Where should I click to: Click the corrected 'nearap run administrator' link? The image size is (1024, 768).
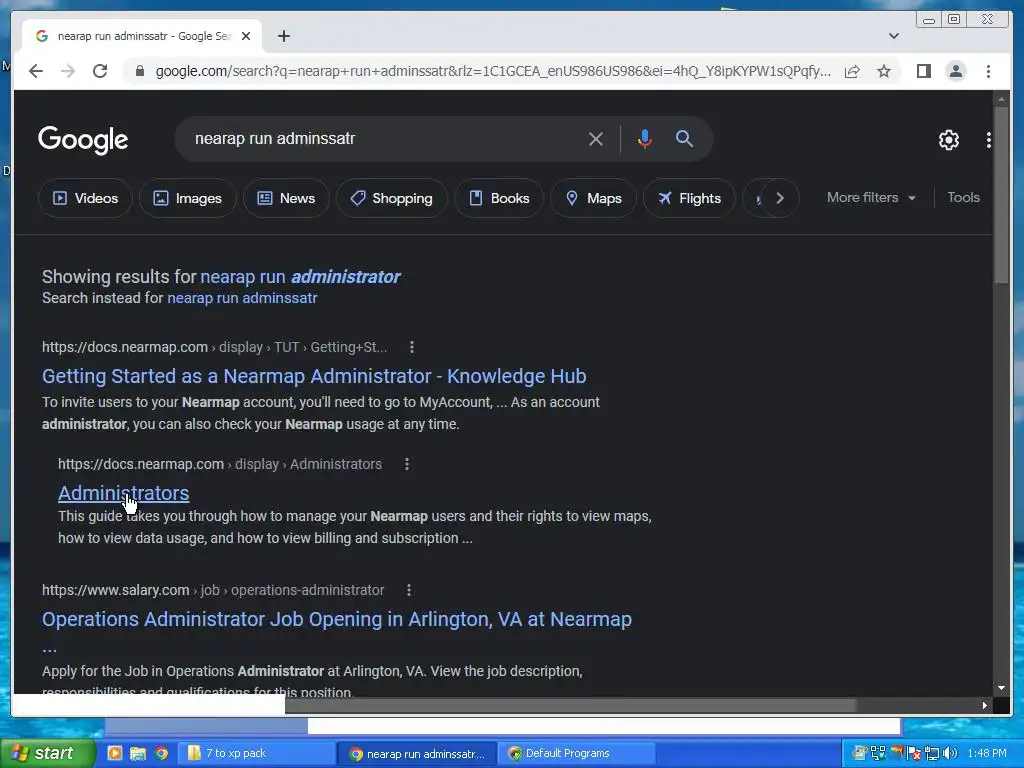click(300, 277)
